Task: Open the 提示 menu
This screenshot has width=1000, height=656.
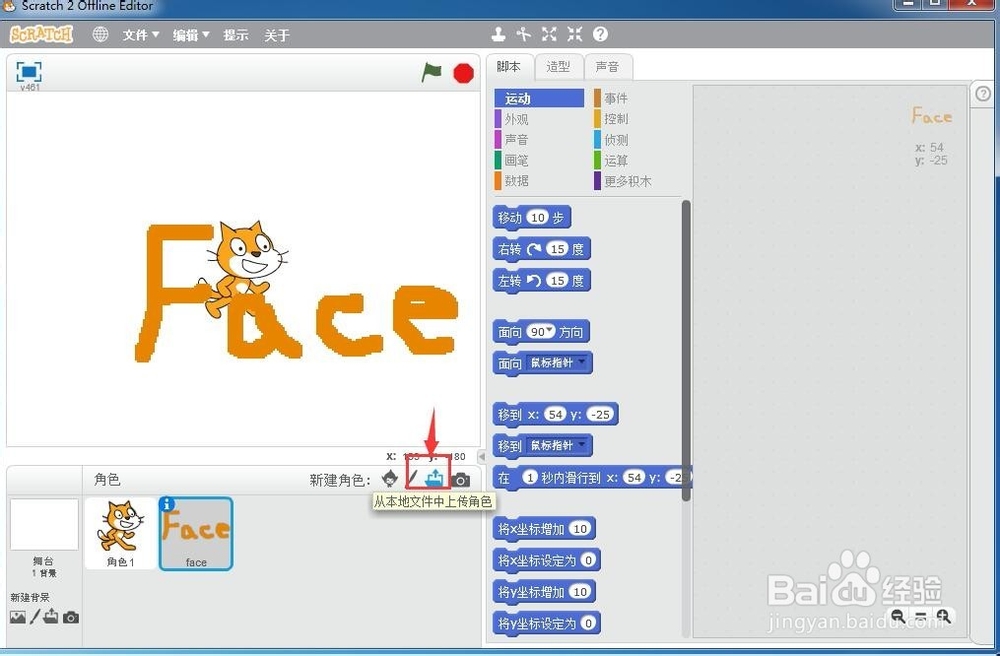Action: pyautogui.click(x=235, y=35)
